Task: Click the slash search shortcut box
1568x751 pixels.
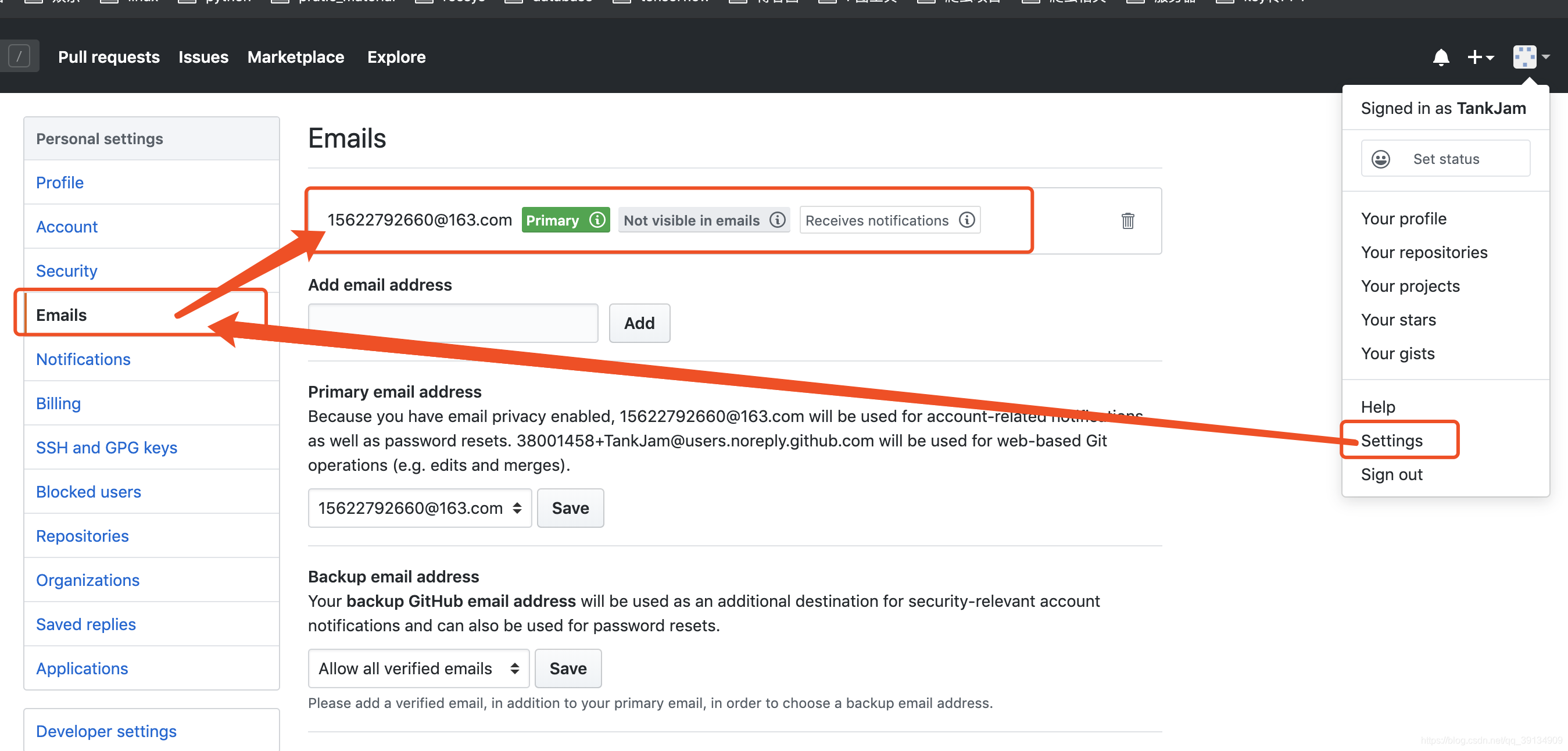Action: click(x=20, y=56)
